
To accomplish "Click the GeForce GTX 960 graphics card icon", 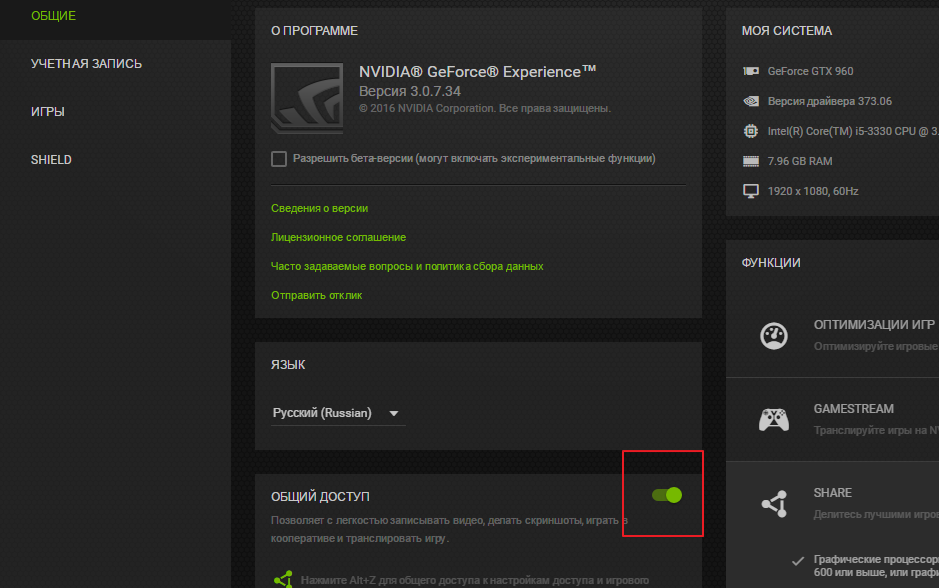I will coord(751,71).
